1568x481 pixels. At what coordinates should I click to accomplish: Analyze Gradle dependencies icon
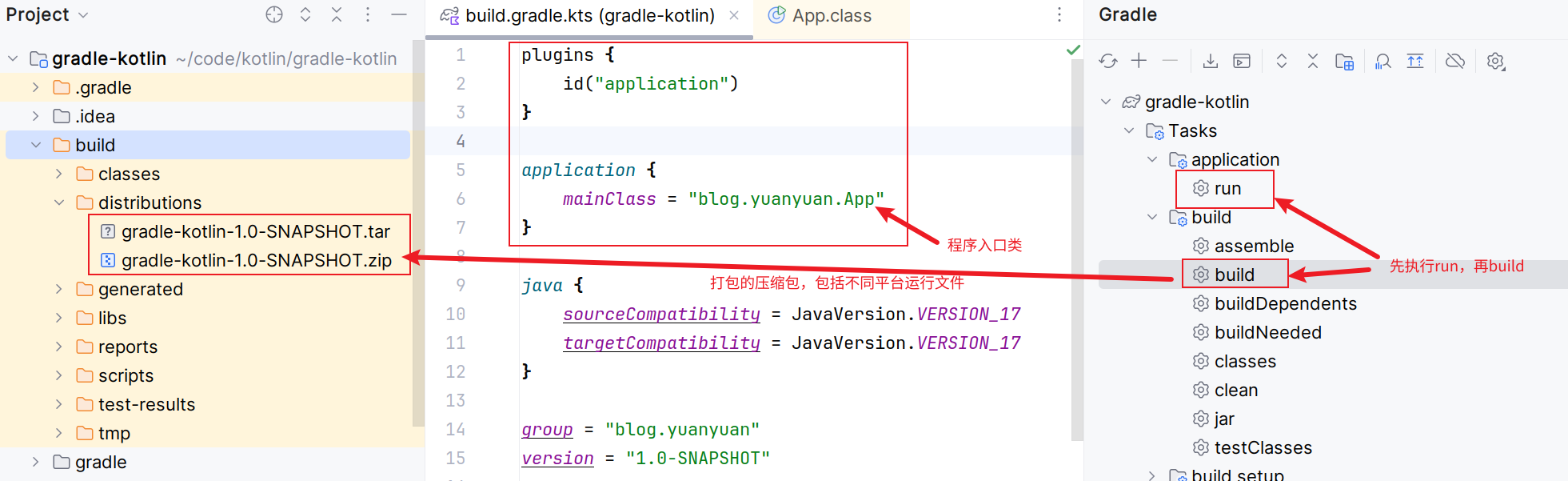(1383, 61)
